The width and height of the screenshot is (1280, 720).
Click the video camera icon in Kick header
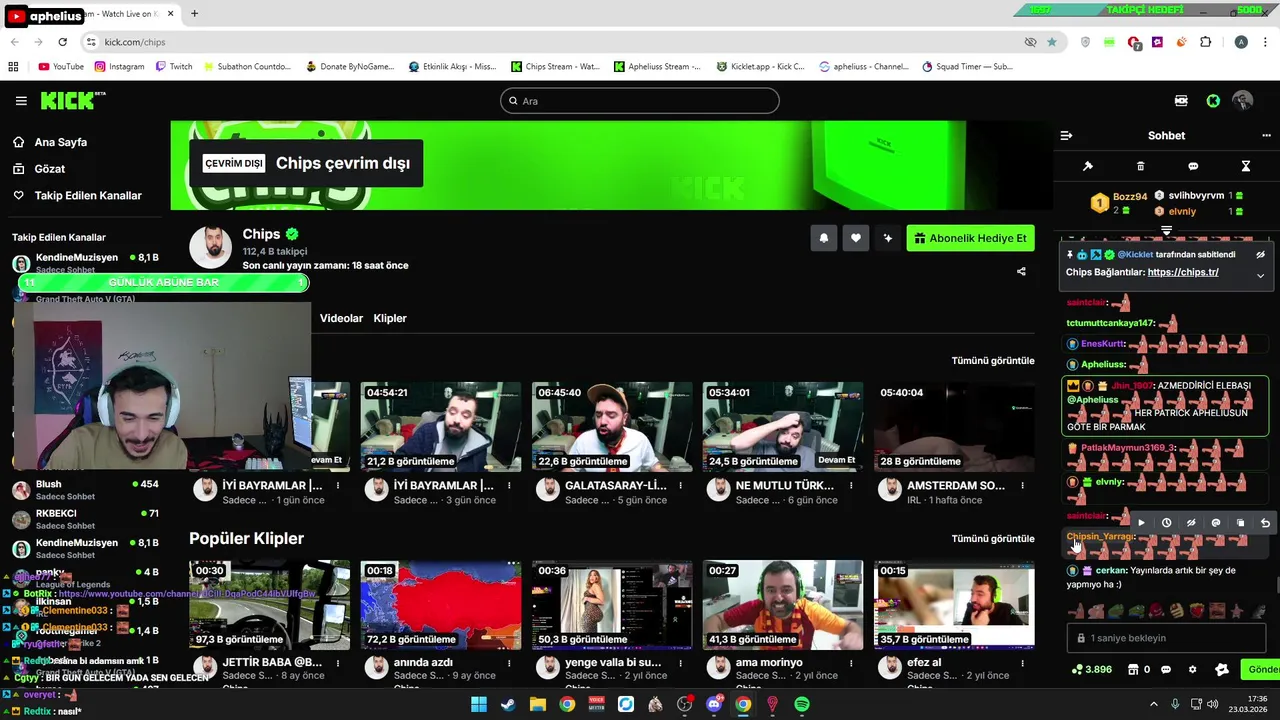[x=1181, y=101]
